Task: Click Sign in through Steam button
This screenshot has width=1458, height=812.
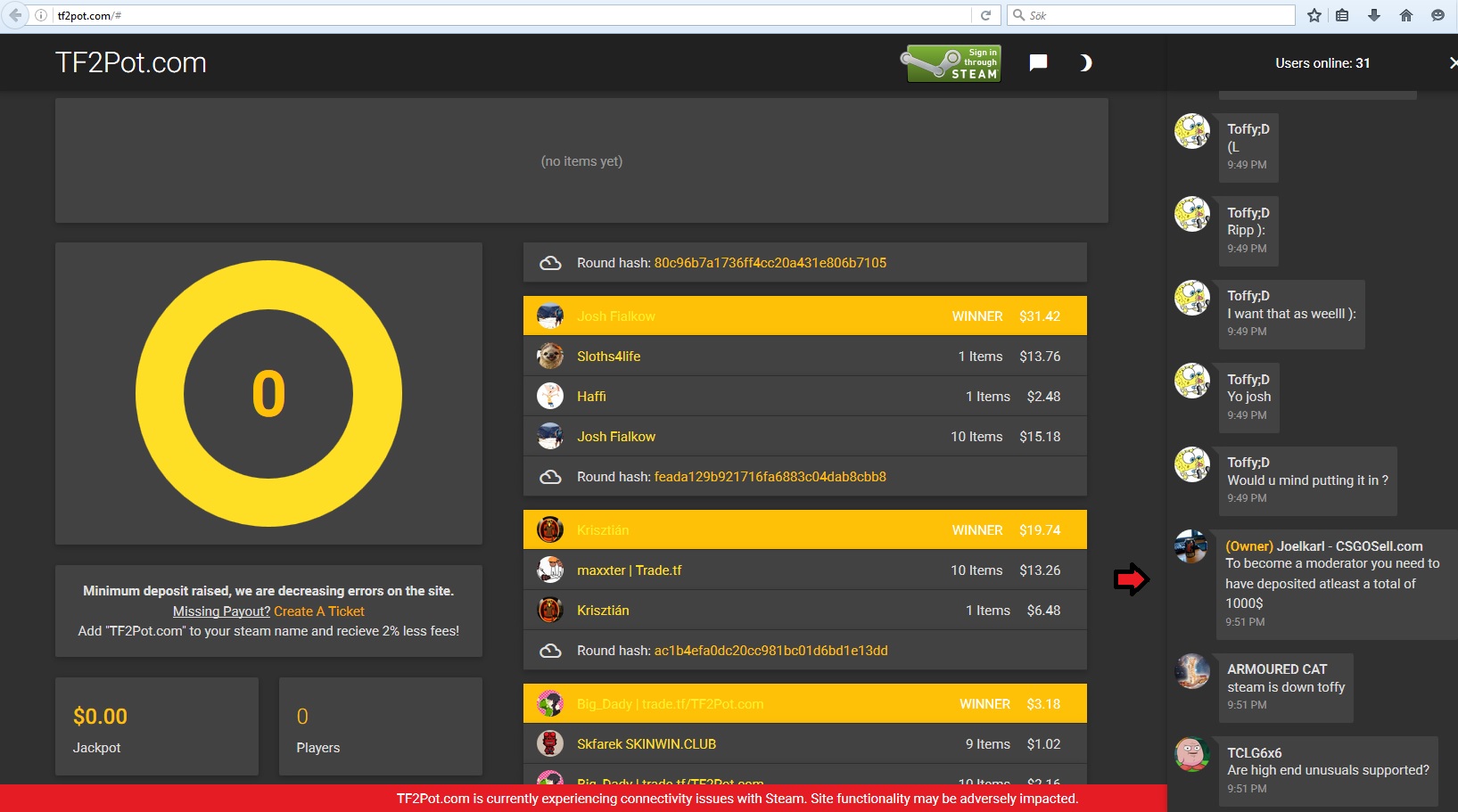Action: tap(953, 63)
